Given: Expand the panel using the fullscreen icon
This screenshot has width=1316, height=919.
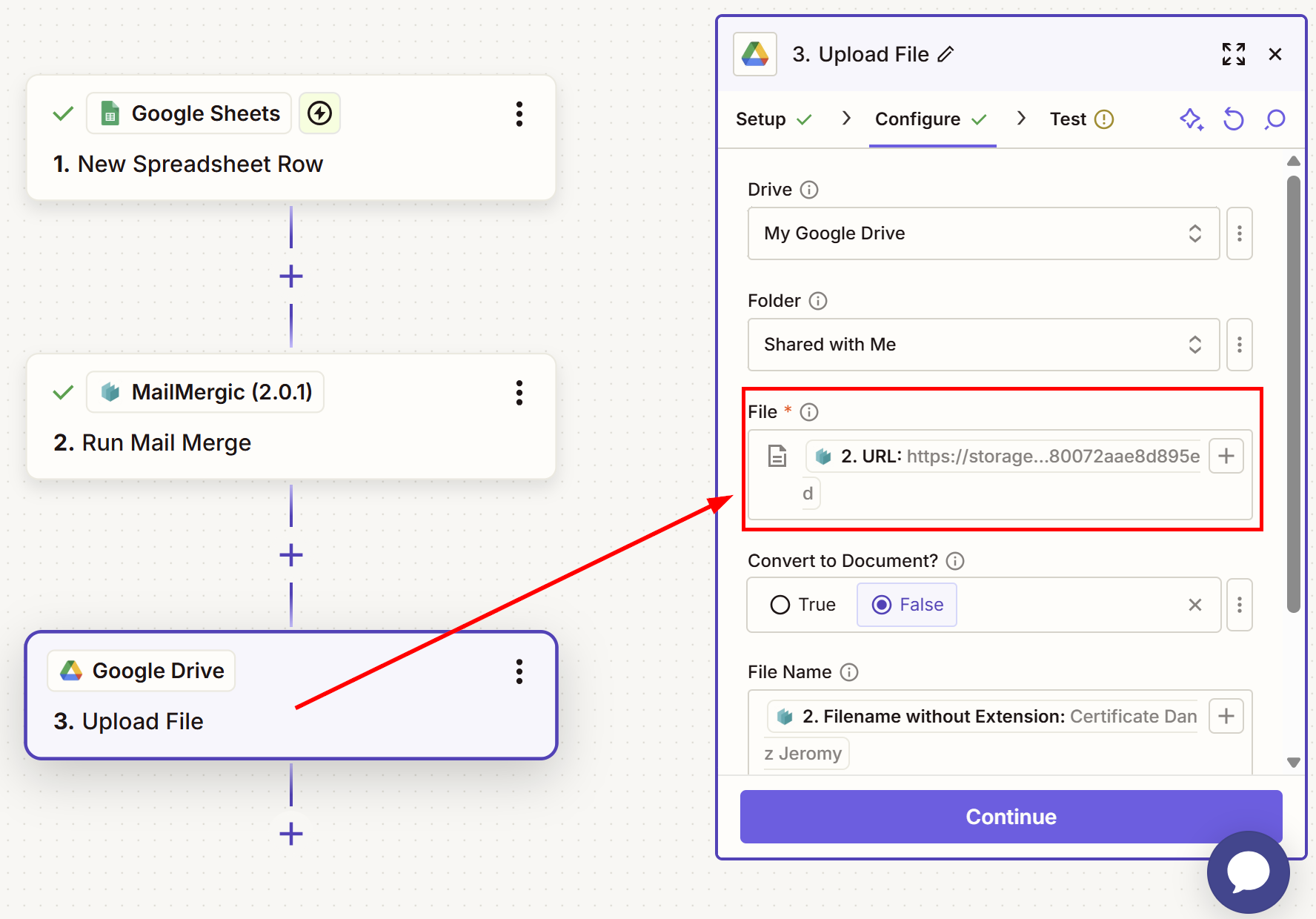Looking at the screenshot, I should pos(1233,53).
